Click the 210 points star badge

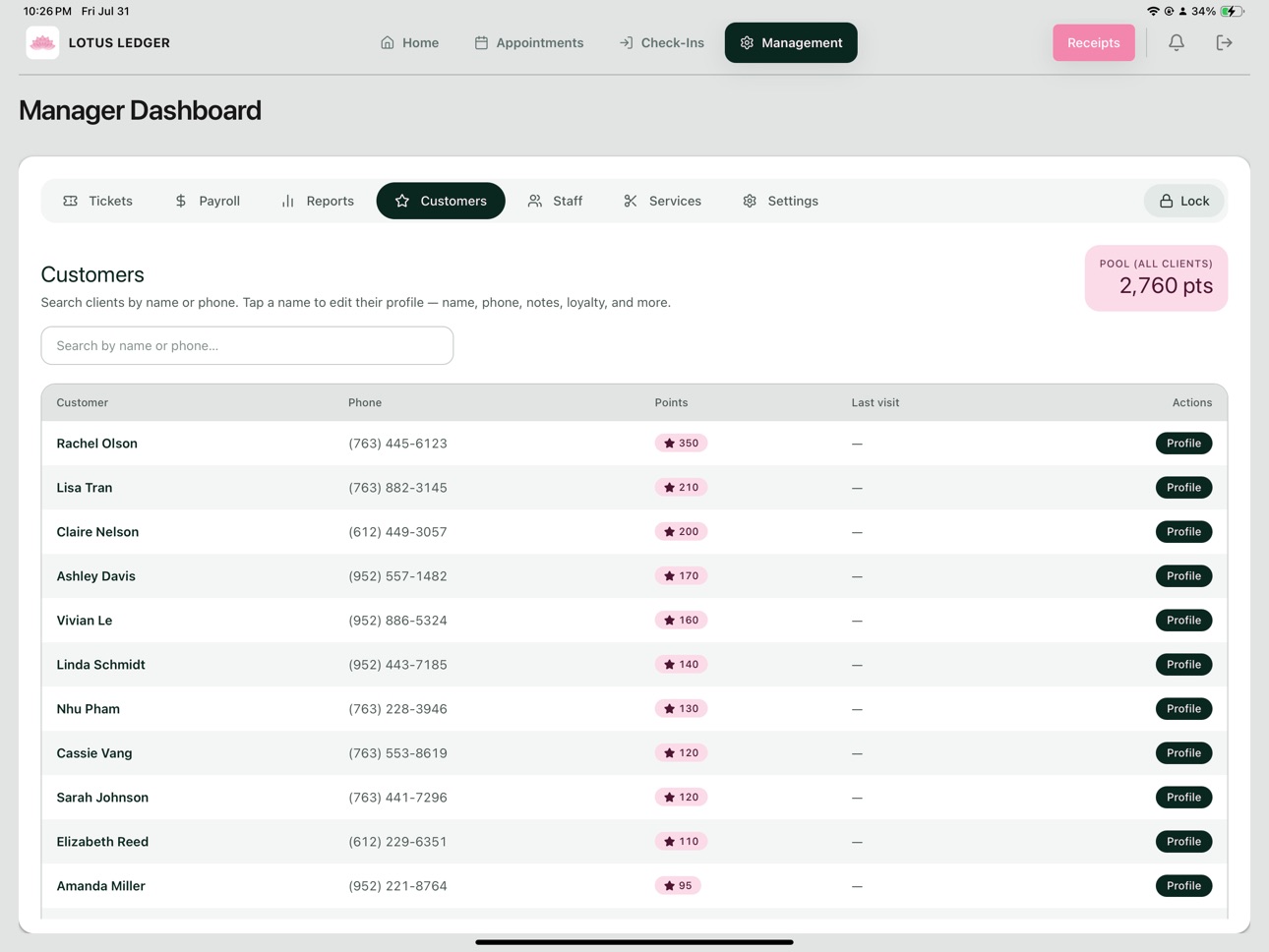[681, 488]
